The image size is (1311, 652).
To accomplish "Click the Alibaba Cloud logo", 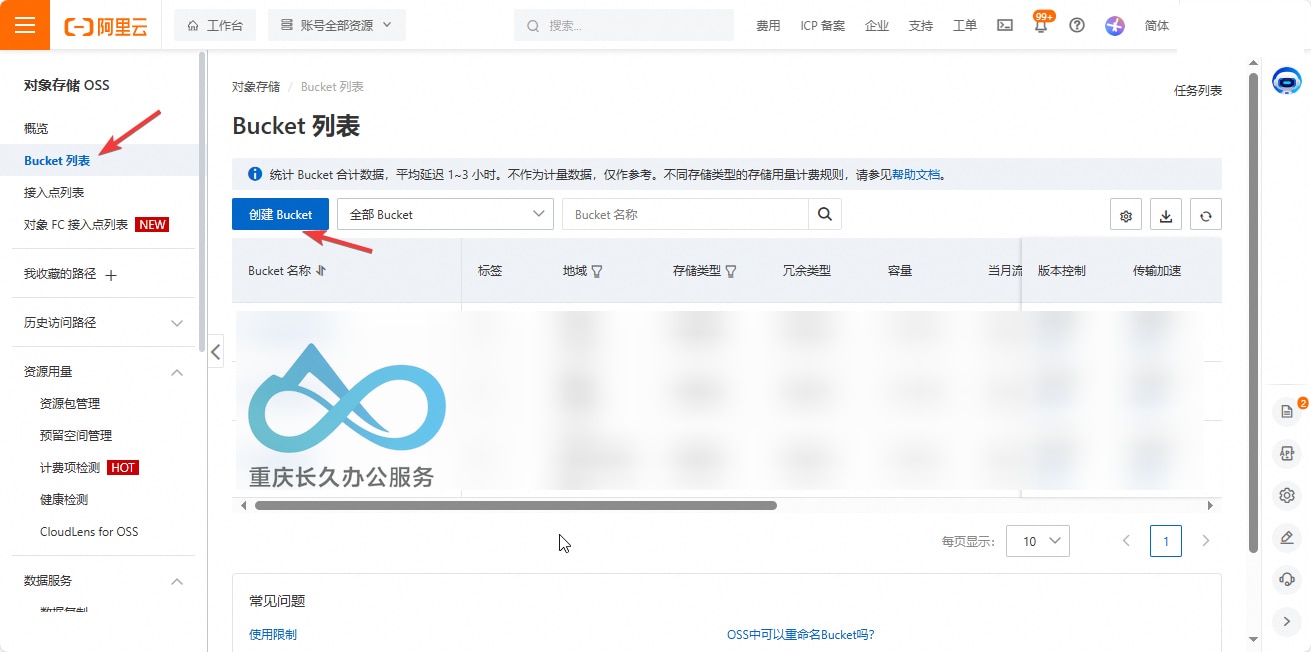I will [105, 26].
